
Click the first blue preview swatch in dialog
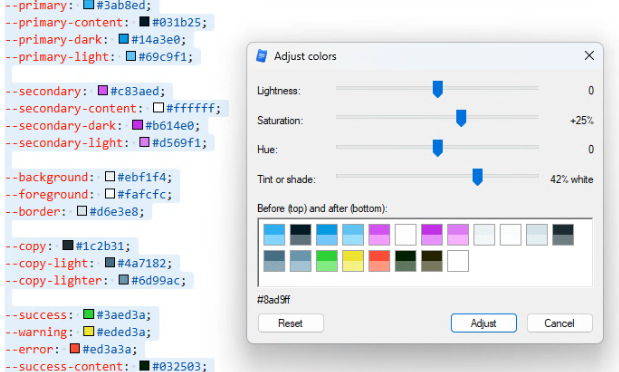coord(274,235)
